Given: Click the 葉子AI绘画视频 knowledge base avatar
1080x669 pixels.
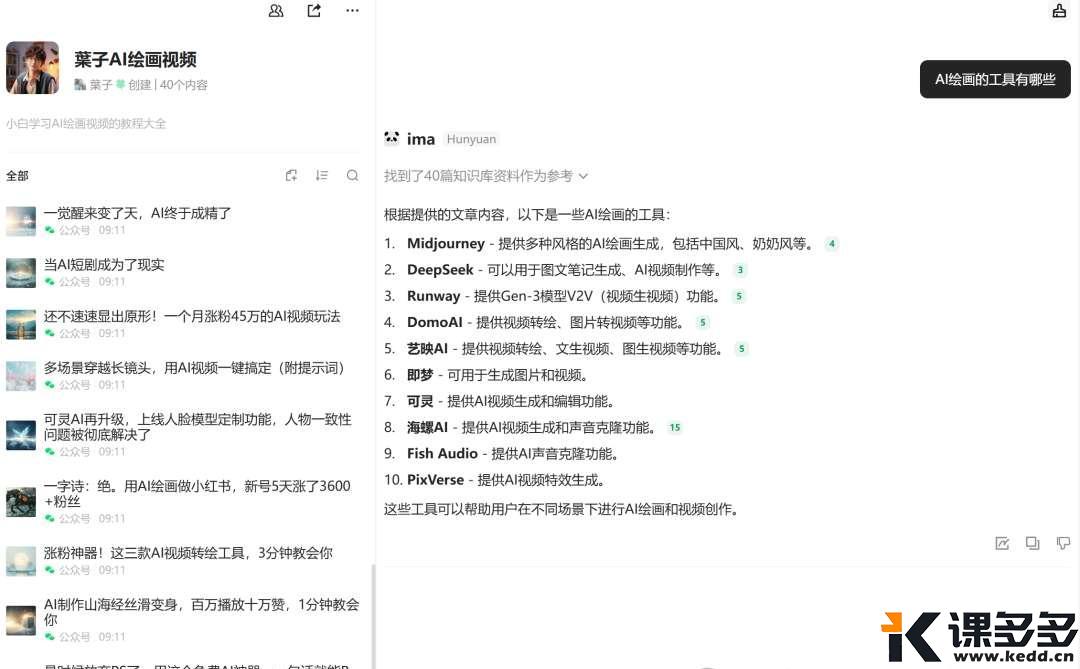Looking at the screenshot, I should pos(32,68).
